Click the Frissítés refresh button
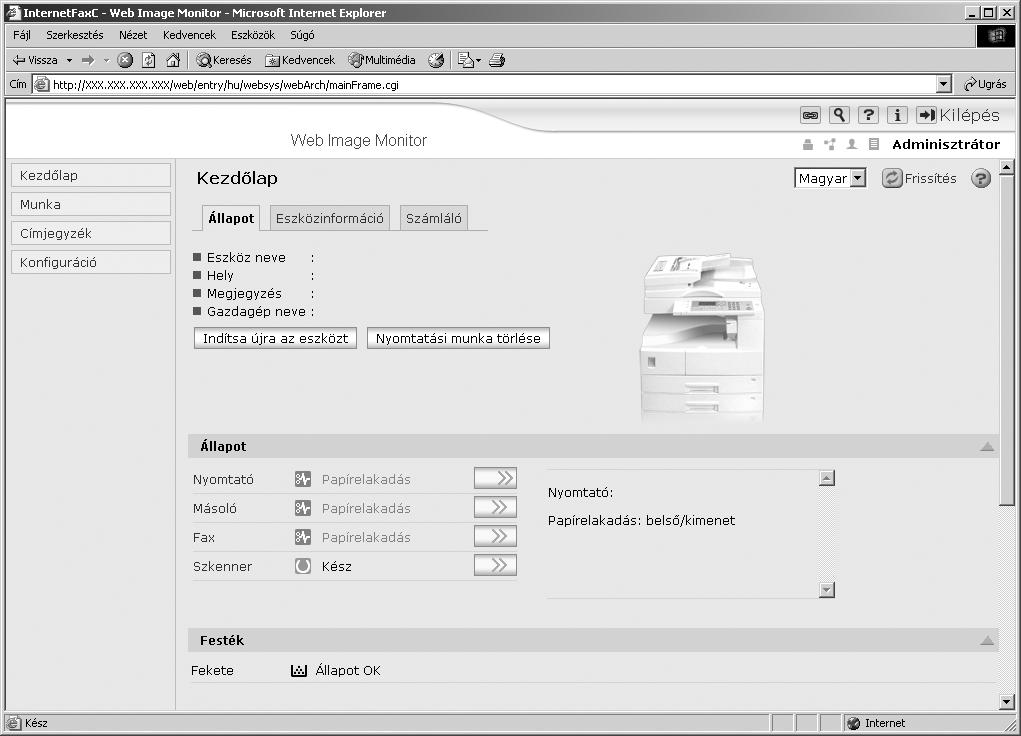The height and width of the screenshot is (736, 1021). [x=919, y=178]
